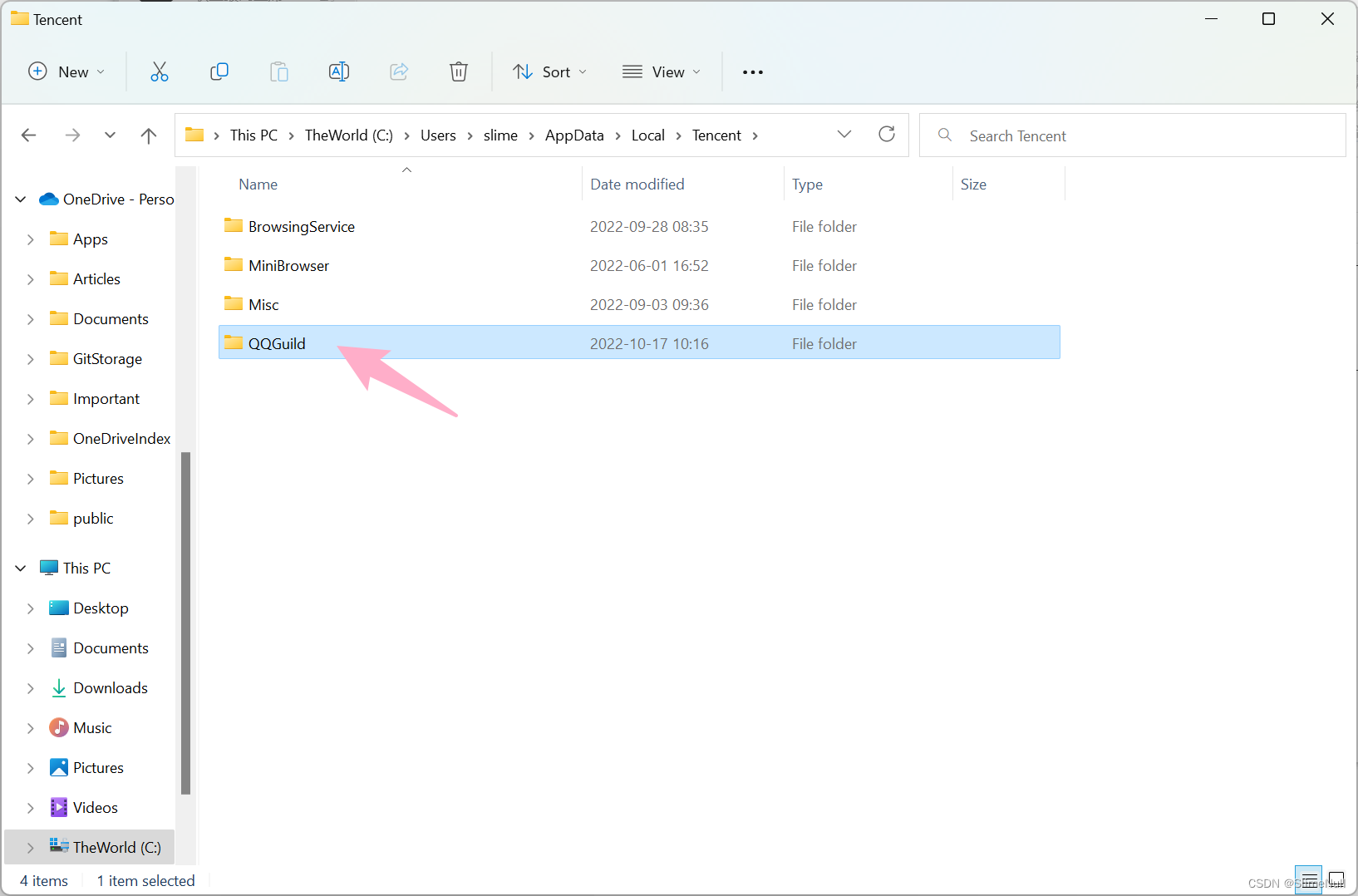1358x896 pixels.
Task: Refresh the Tencent folder view
Action: pyautogui.click(x=887, y=134)
